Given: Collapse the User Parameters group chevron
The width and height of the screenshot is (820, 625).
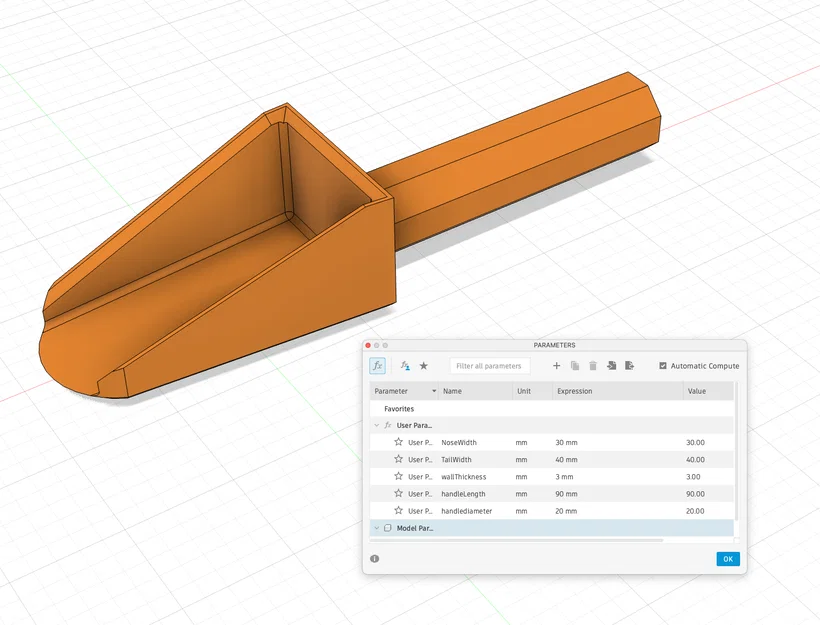Looking at the screenshot, I should (x=377, y=425).
